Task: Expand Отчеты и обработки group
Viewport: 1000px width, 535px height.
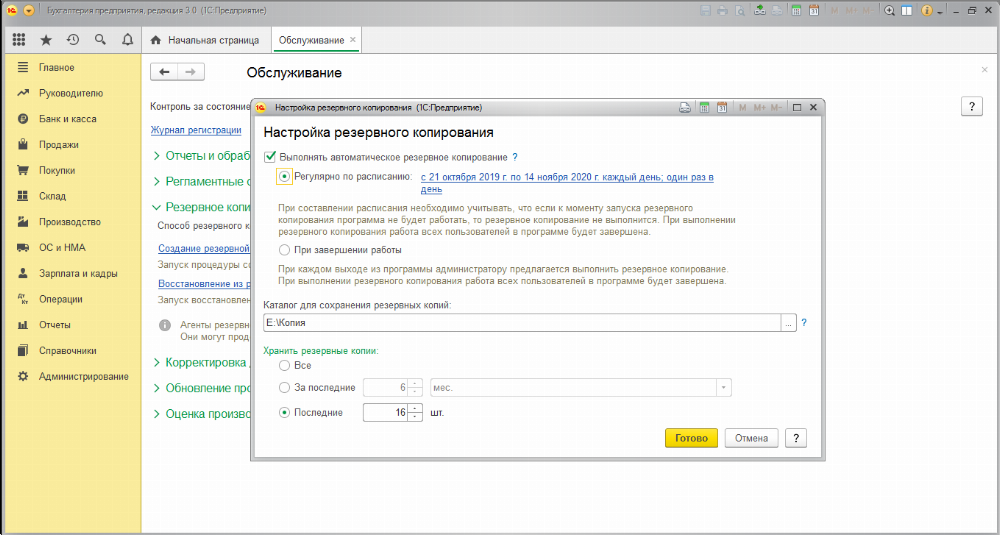Action: tap(203, 156)
